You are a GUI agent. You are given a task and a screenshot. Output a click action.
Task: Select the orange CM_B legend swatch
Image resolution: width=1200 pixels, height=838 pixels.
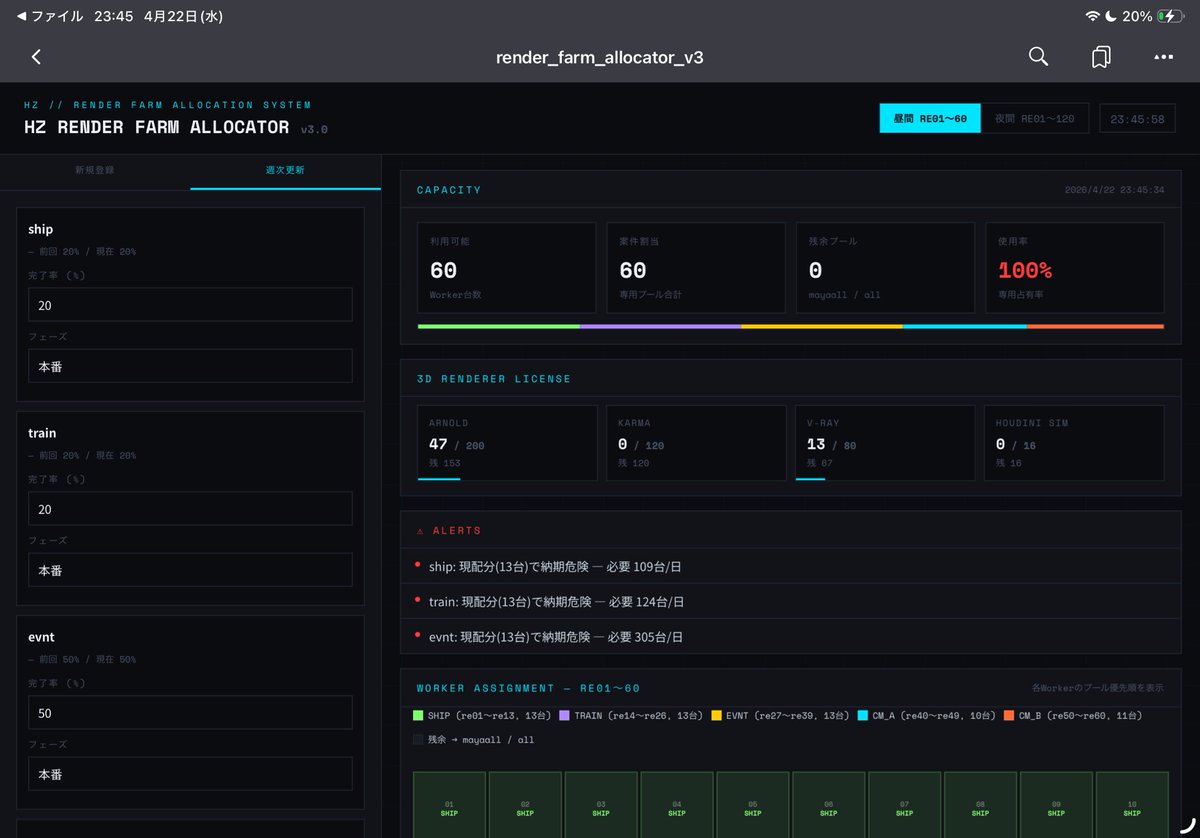tap(1009, 715)
